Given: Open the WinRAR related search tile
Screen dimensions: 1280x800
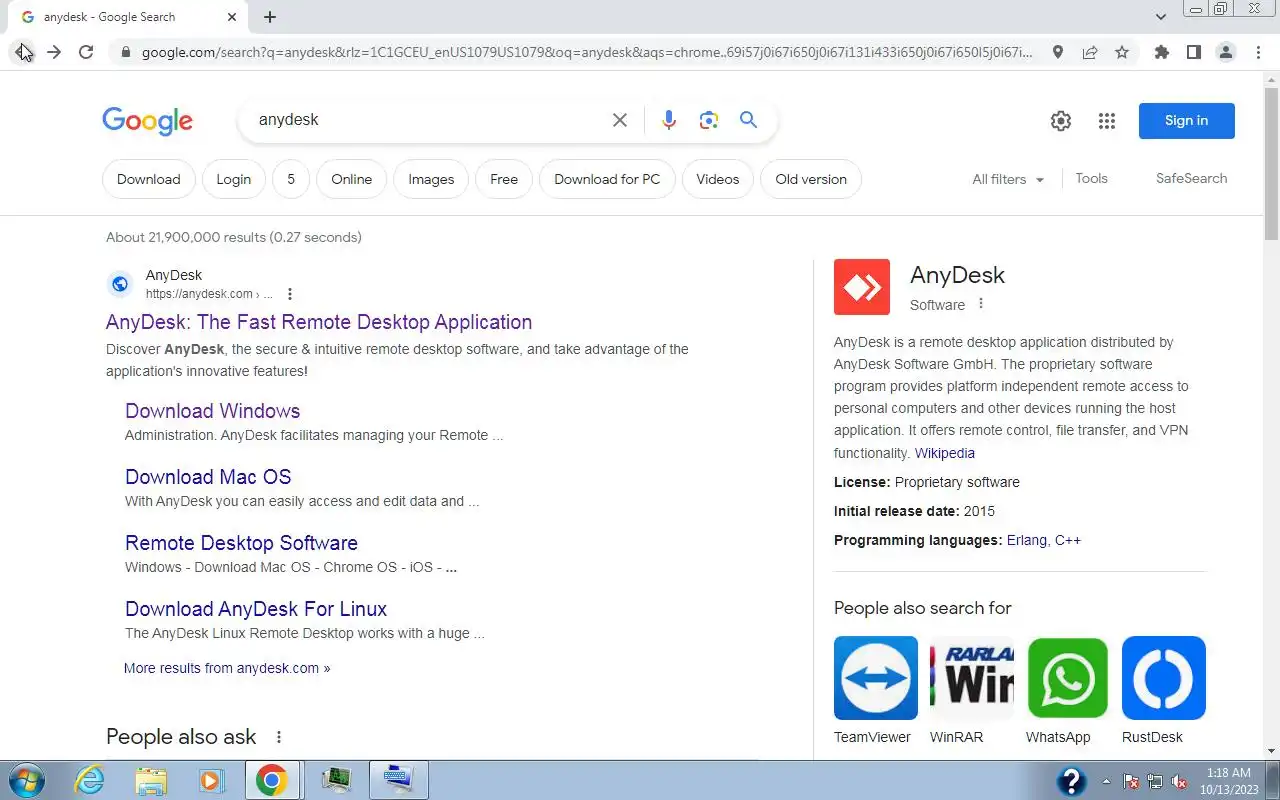Looking at the screenshot, I should point(972,690).
